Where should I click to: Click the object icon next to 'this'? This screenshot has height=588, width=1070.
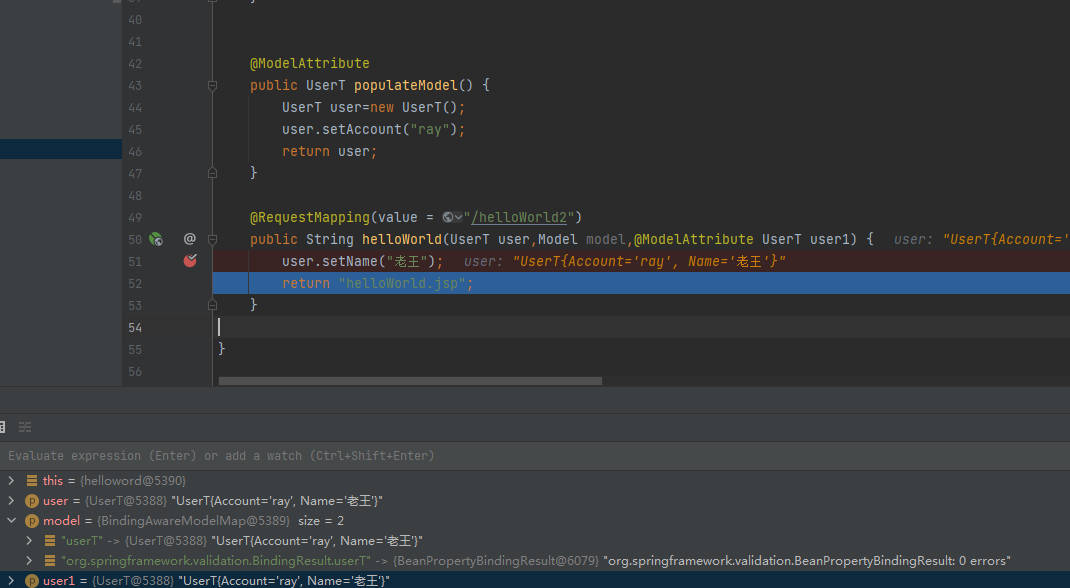[31, 481]
